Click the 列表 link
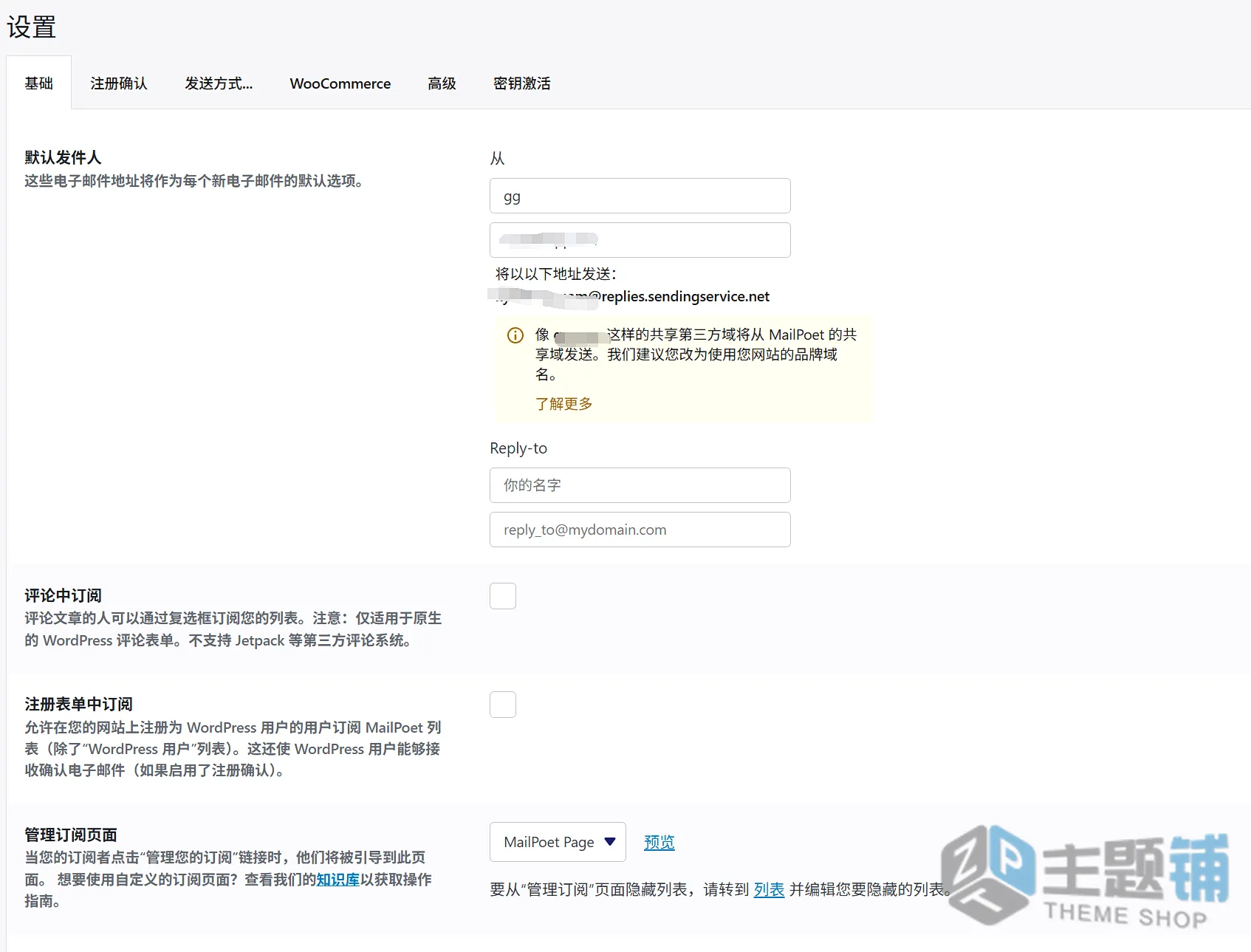Viewport: 1251px width, 952px height. click(x=769, y=889)
